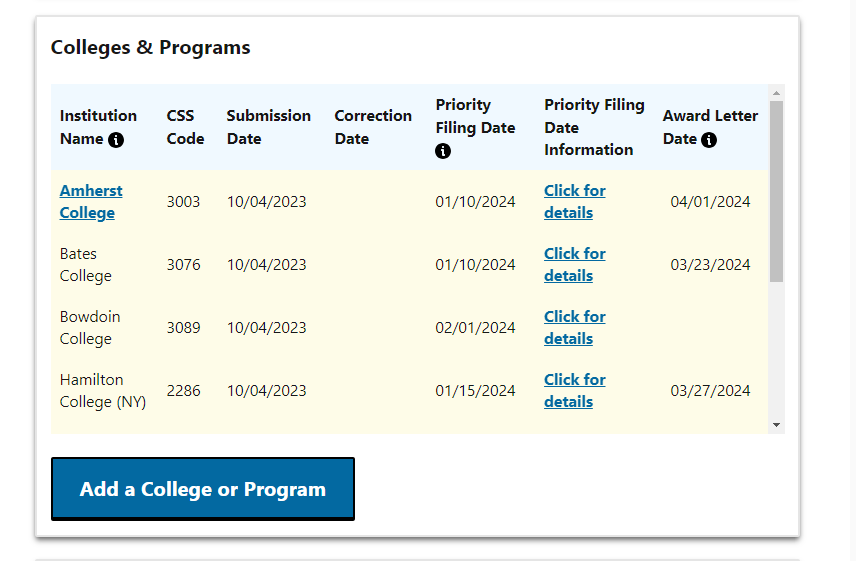View priority filing details for Bowdoin College
Image resolution: width=856 pixels, height=561 pixels.
click(x=574, y=328)
